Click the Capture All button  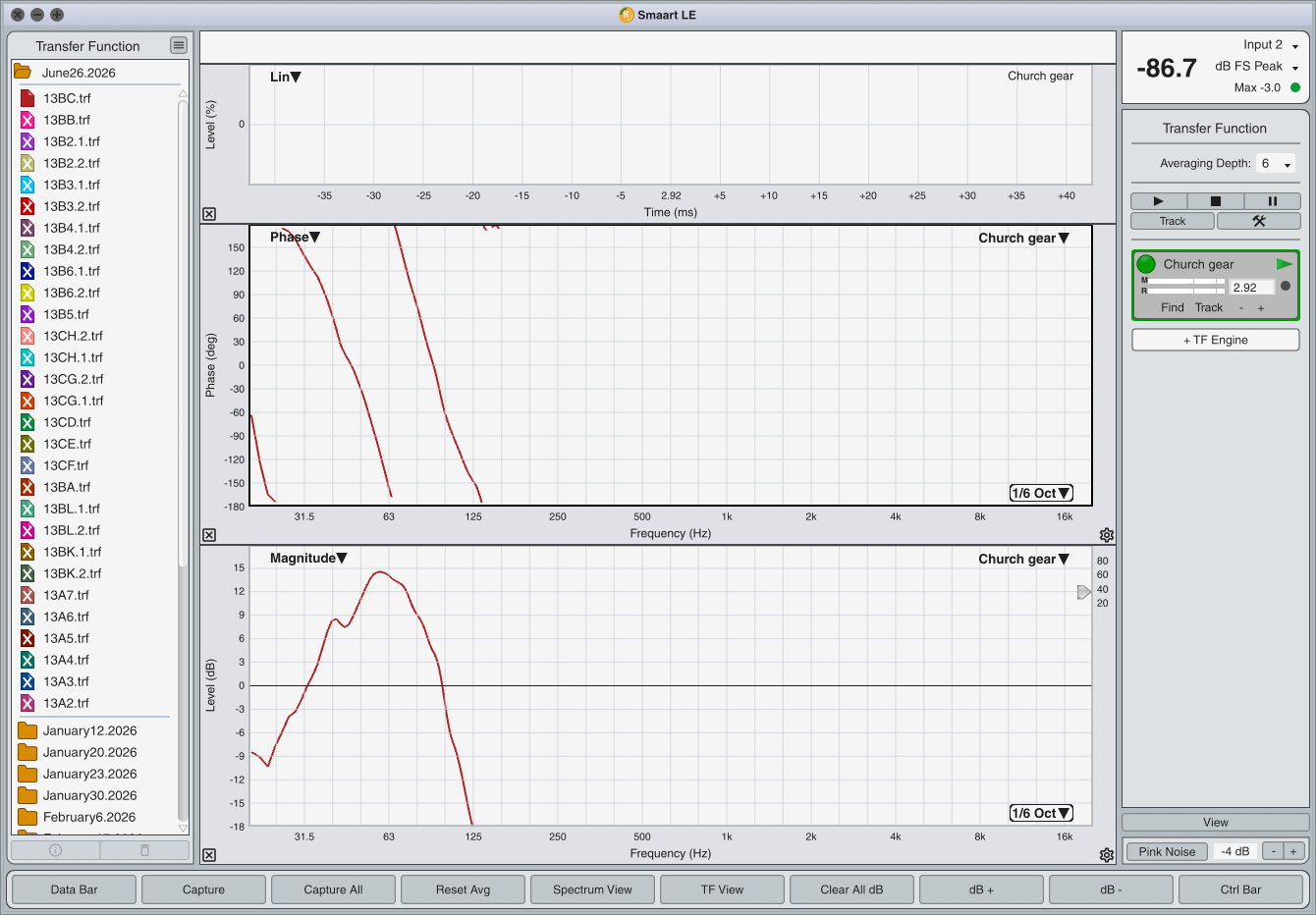coord(333,889)
